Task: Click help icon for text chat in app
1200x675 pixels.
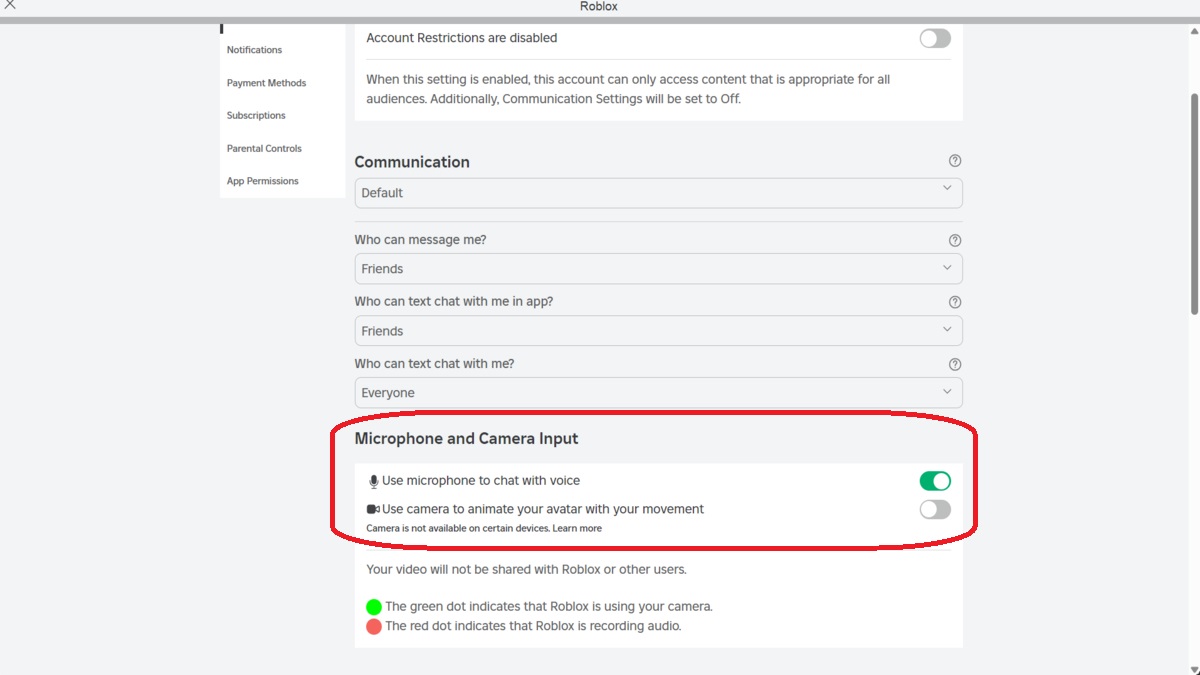Action: [x=954, y=302]
